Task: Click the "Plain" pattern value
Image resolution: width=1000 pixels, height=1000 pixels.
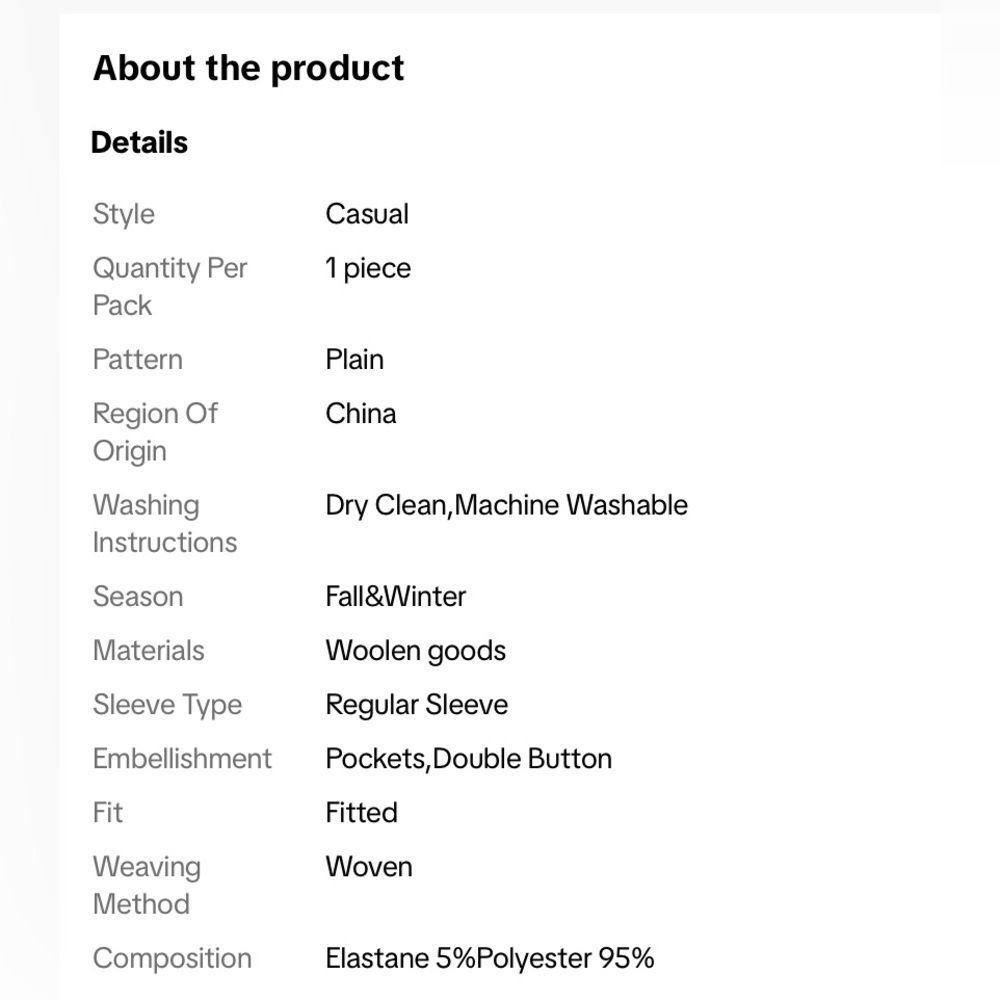Action: click(x=354, y=360)
